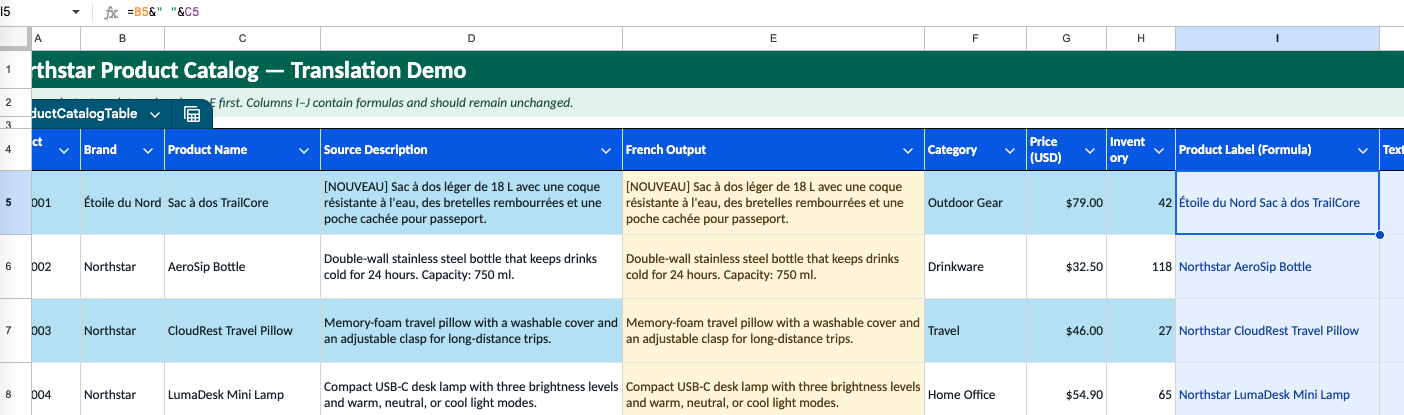This screenshot has width=1404, height=415.
Task: Select column G header
Action: click(1066, 38)
